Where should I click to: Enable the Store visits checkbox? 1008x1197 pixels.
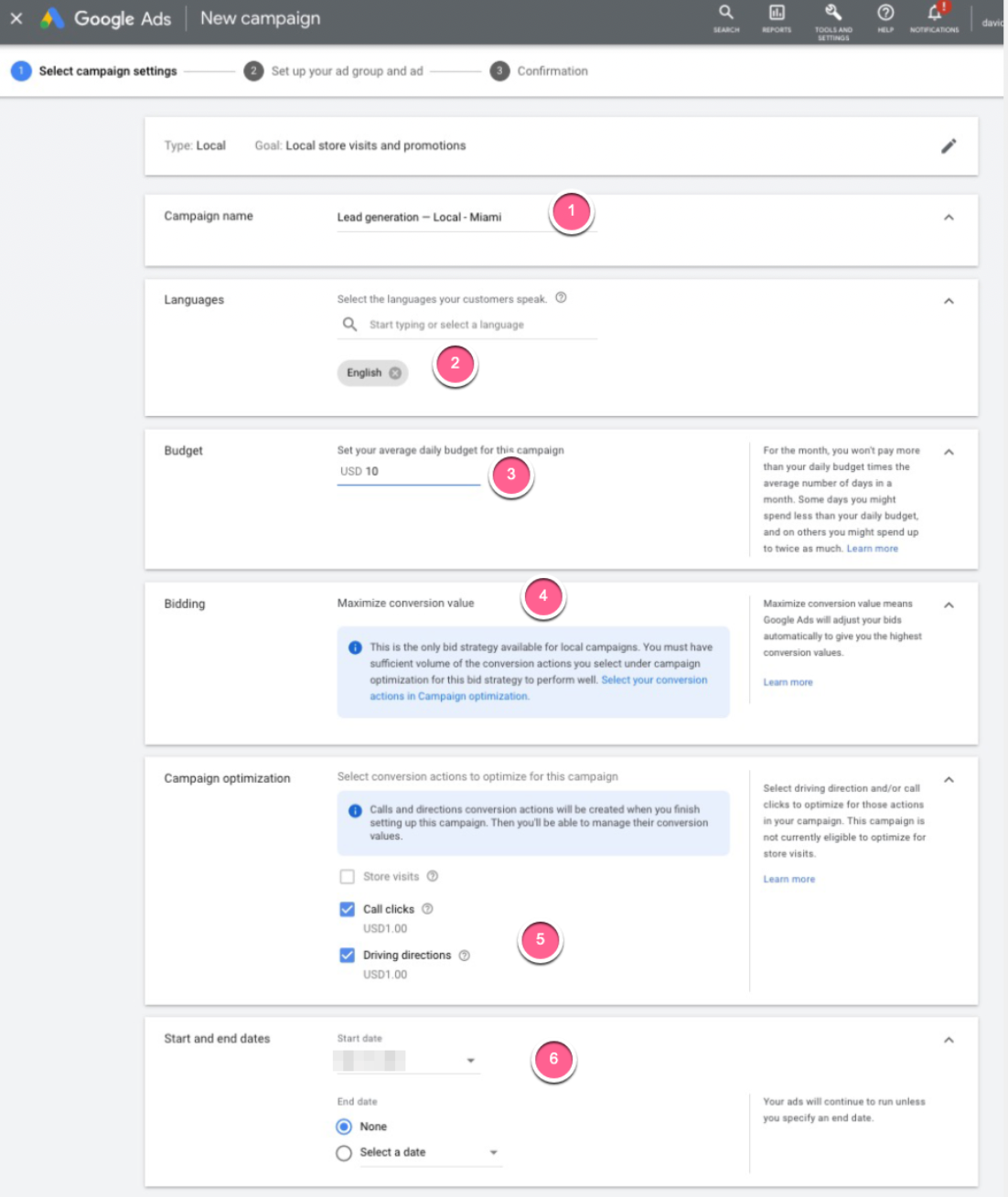pos(348,877)
